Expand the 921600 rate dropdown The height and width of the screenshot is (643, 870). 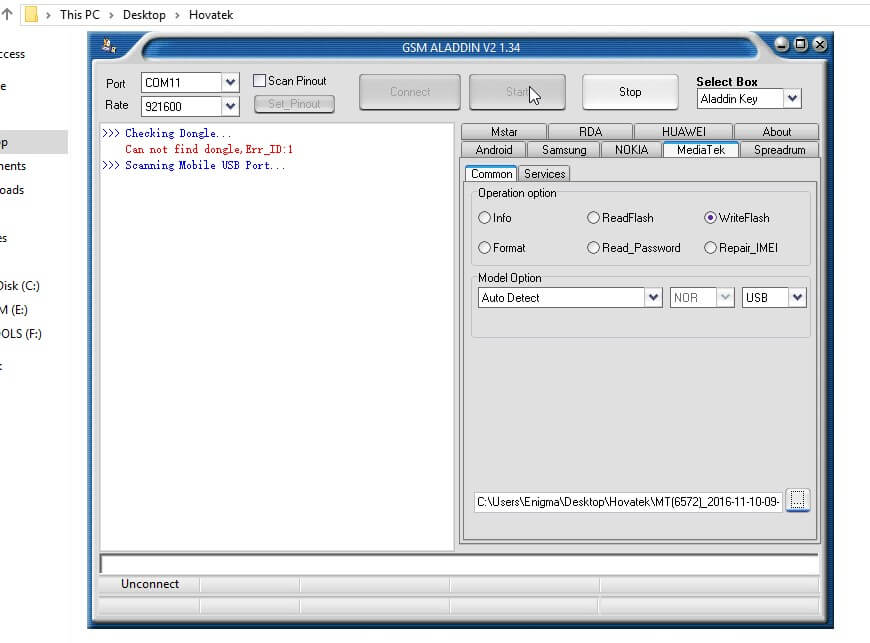click(x=231, y=106)
